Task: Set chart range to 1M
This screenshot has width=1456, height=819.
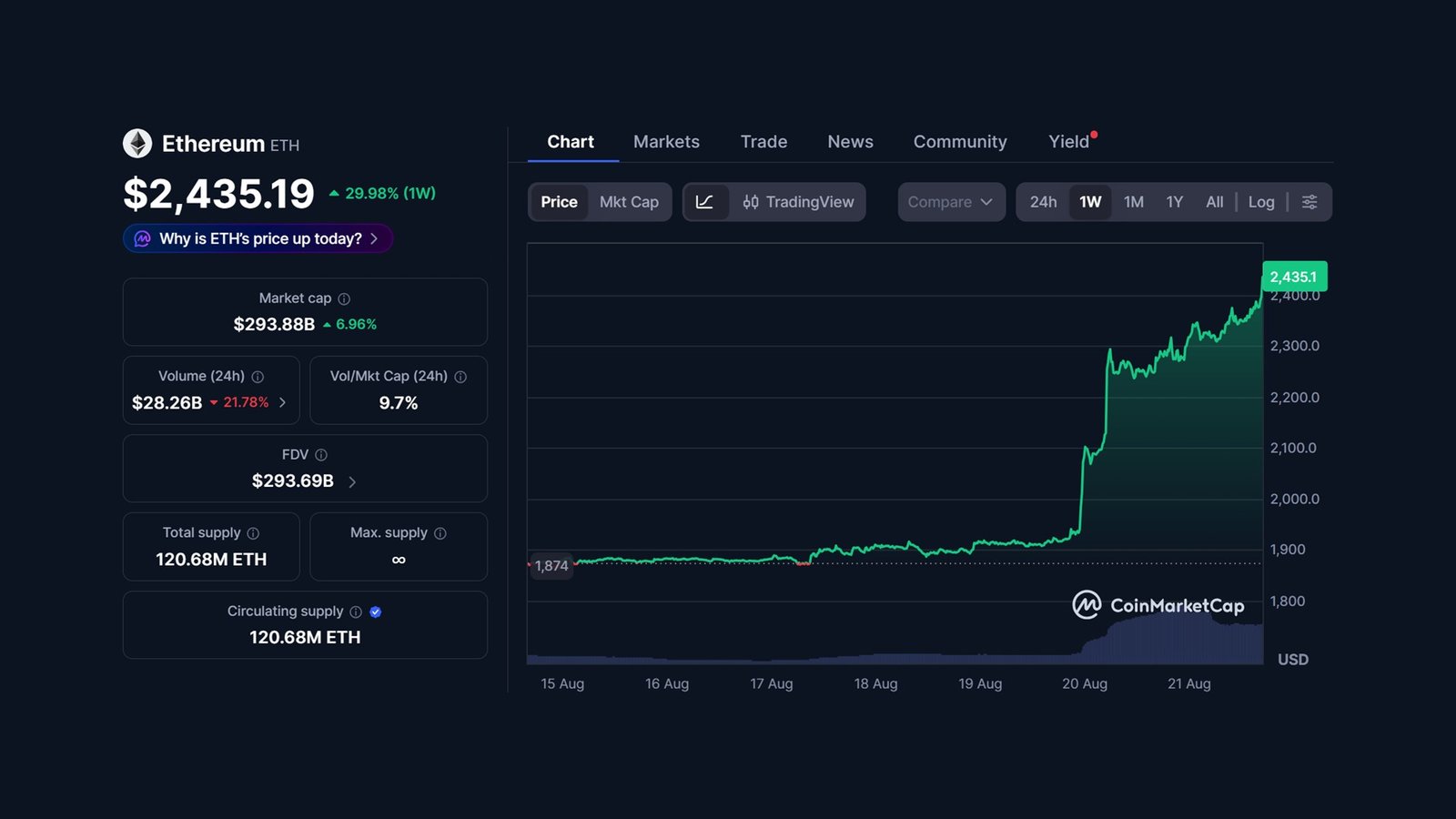Action: pos(1134,202)
